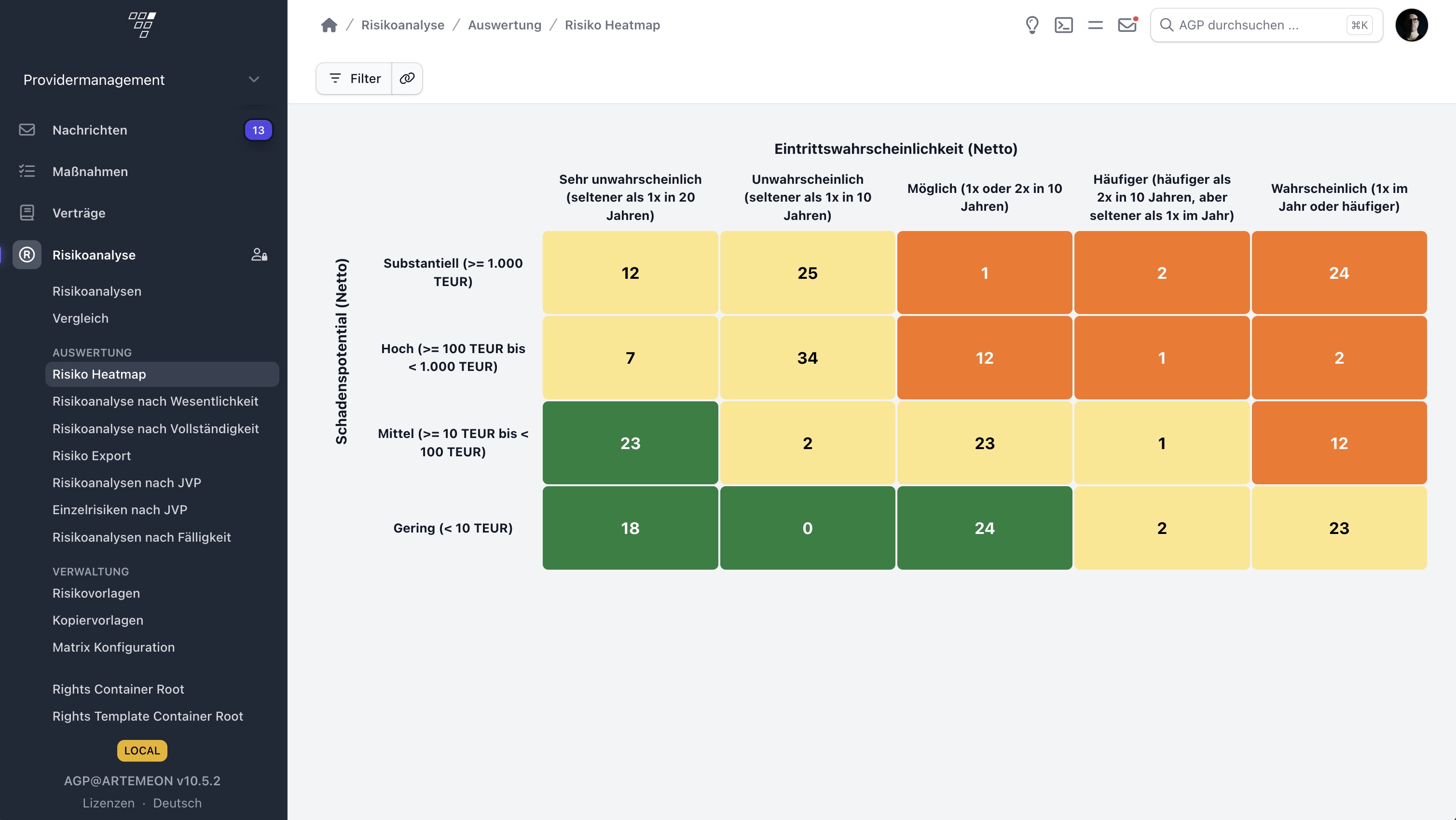
Task: Go to Verträge in the sidebar
Action: (79, 213)
